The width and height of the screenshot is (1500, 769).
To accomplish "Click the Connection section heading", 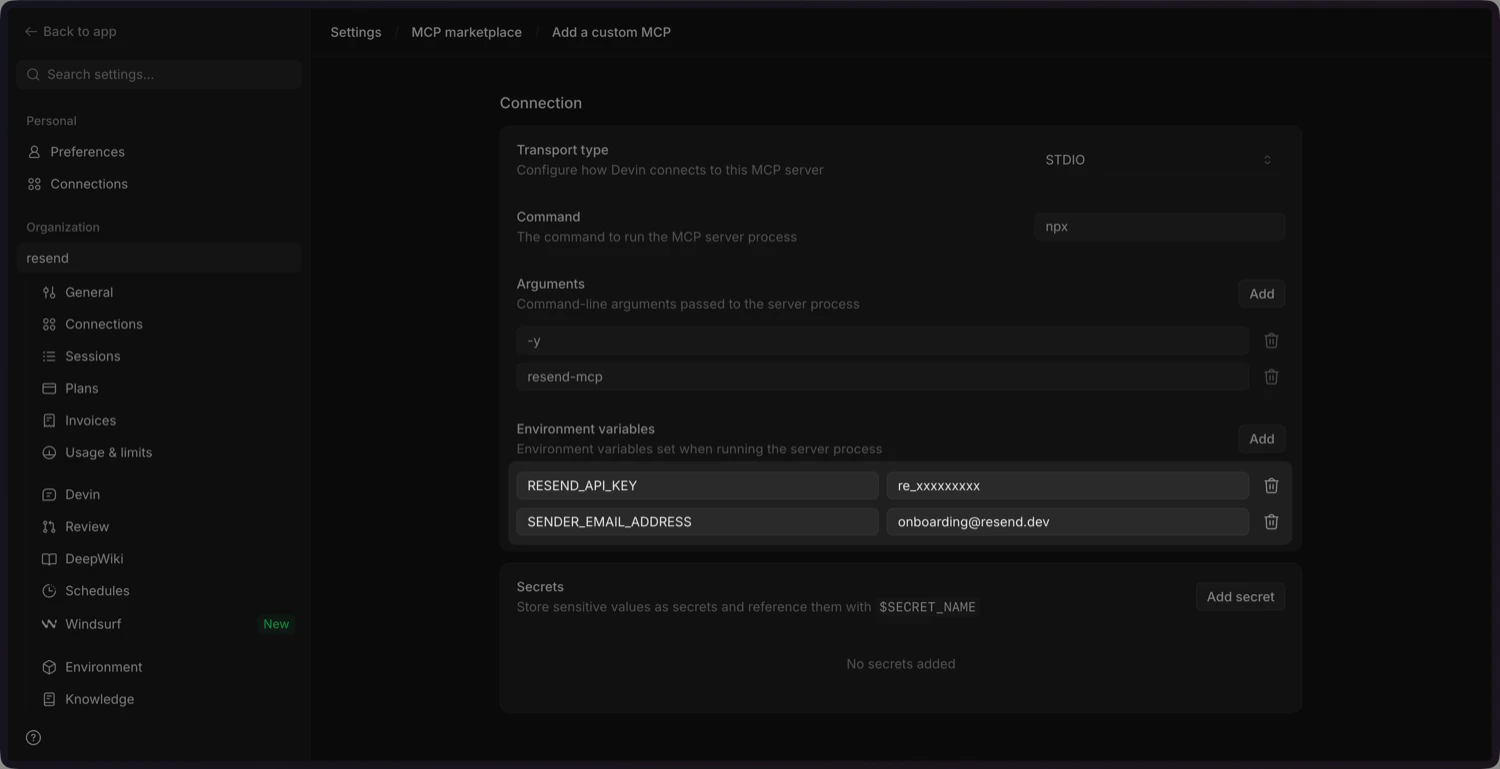I will click(x=541, y=103).
